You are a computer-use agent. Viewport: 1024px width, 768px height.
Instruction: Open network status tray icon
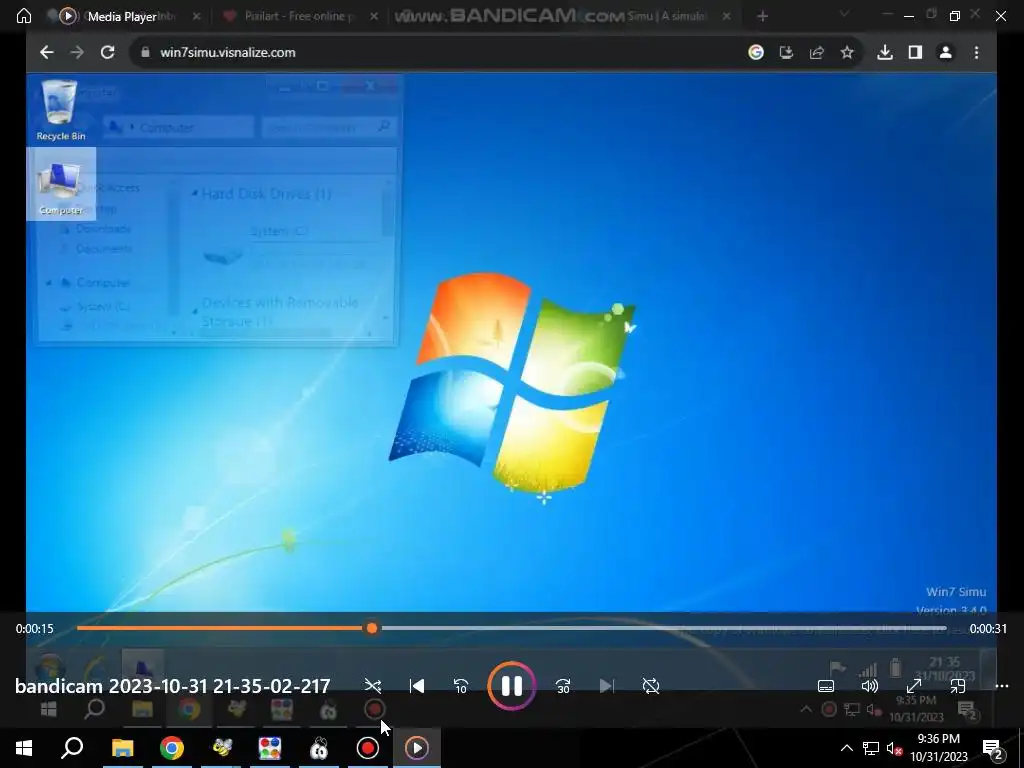tap(871, 748)
